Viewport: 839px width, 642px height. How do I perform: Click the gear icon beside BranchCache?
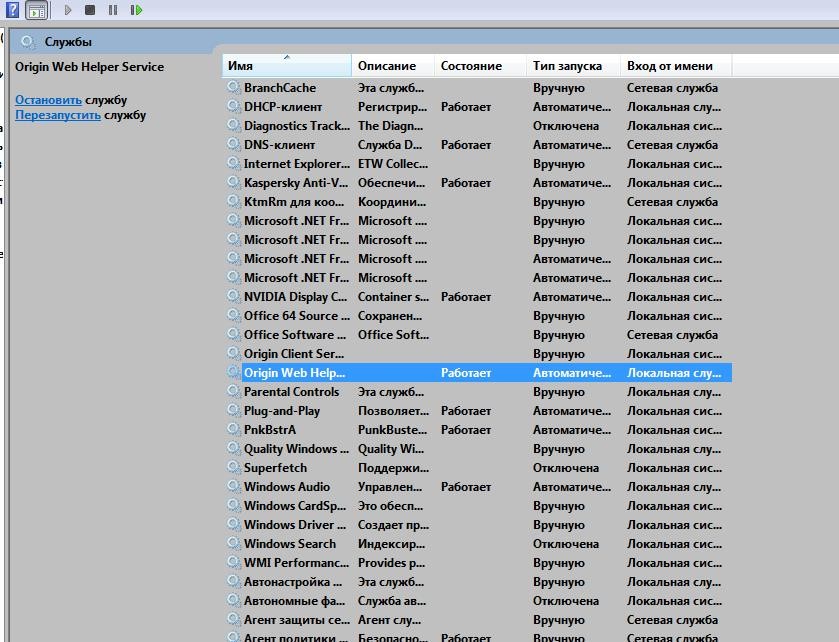tap(234, 88)
